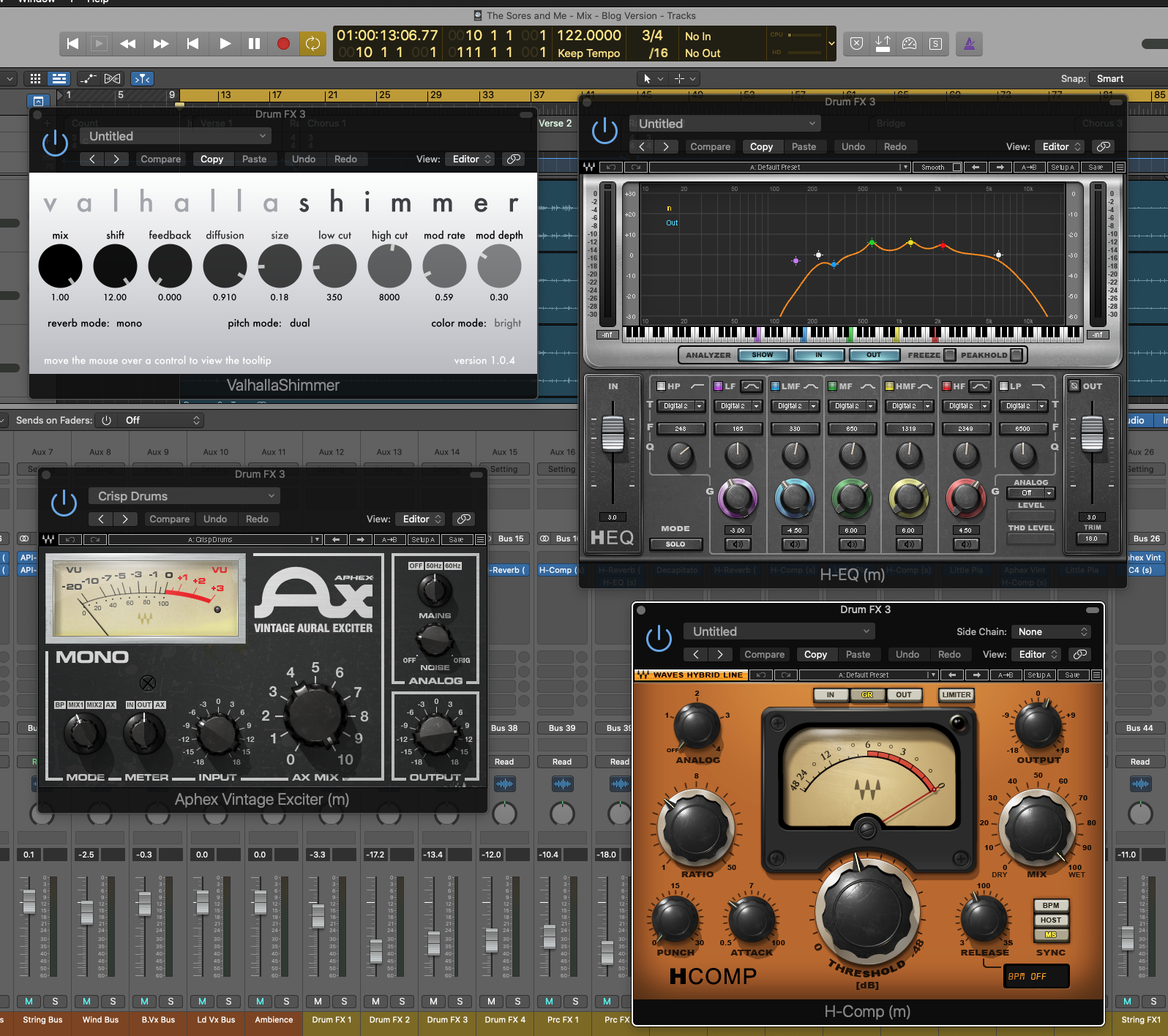The height and width of the screenshot is (1036, 1168).
Task: Click H-EQ next preset arrow in Waves bar
Action: pyautogui.click(x=1000, y=167)
